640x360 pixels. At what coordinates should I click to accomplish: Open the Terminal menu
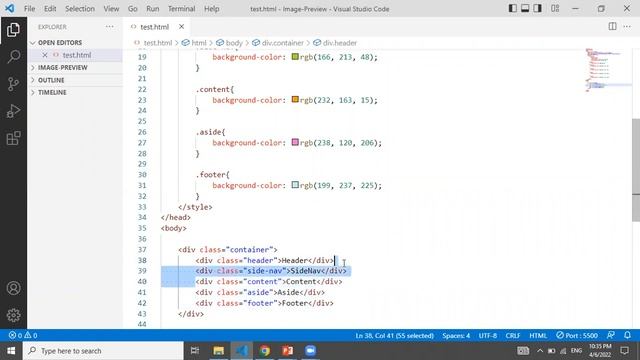click(181, 9)
